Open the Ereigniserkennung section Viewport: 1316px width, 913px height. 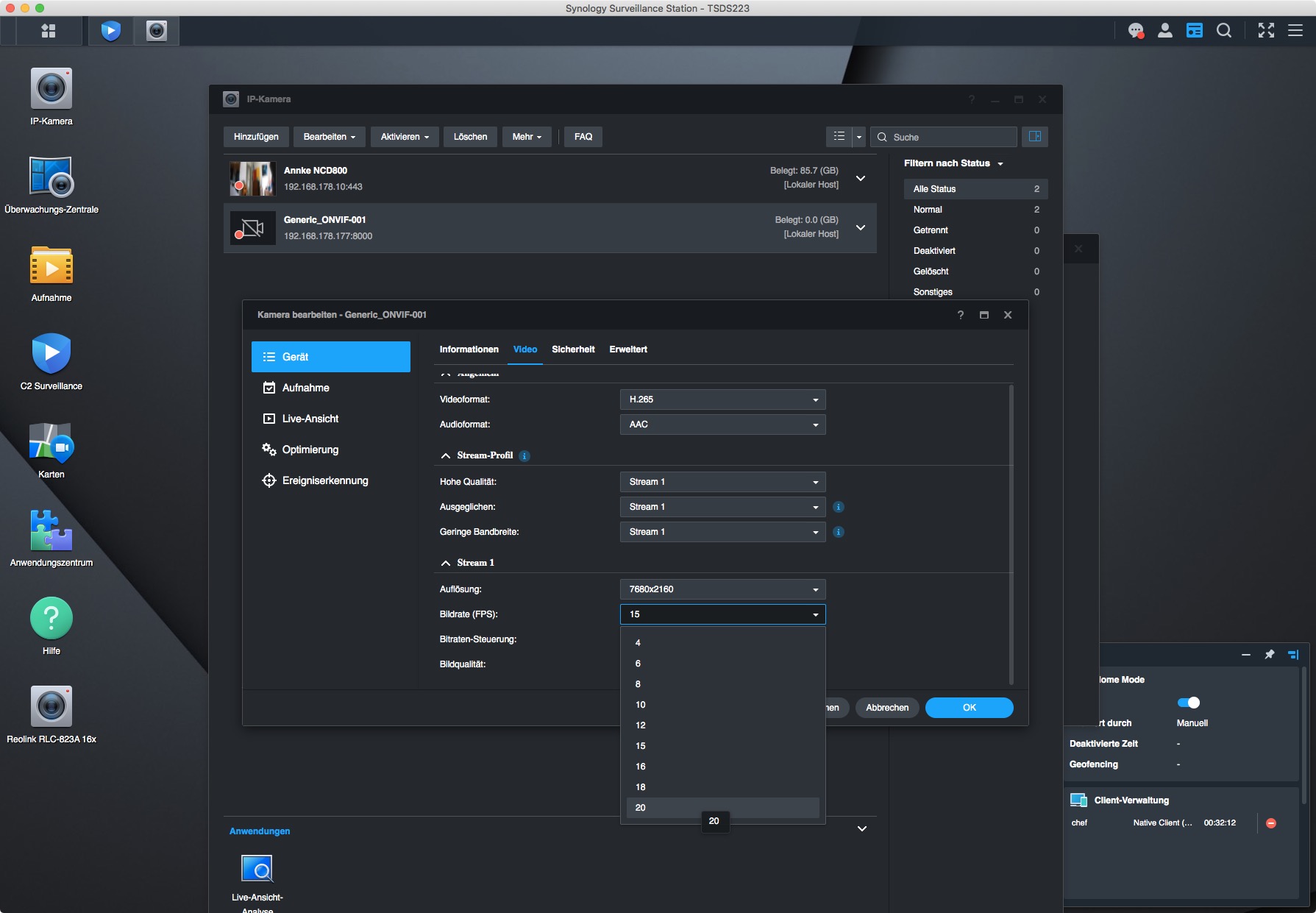pyautogui.click(x=324, y=480)
